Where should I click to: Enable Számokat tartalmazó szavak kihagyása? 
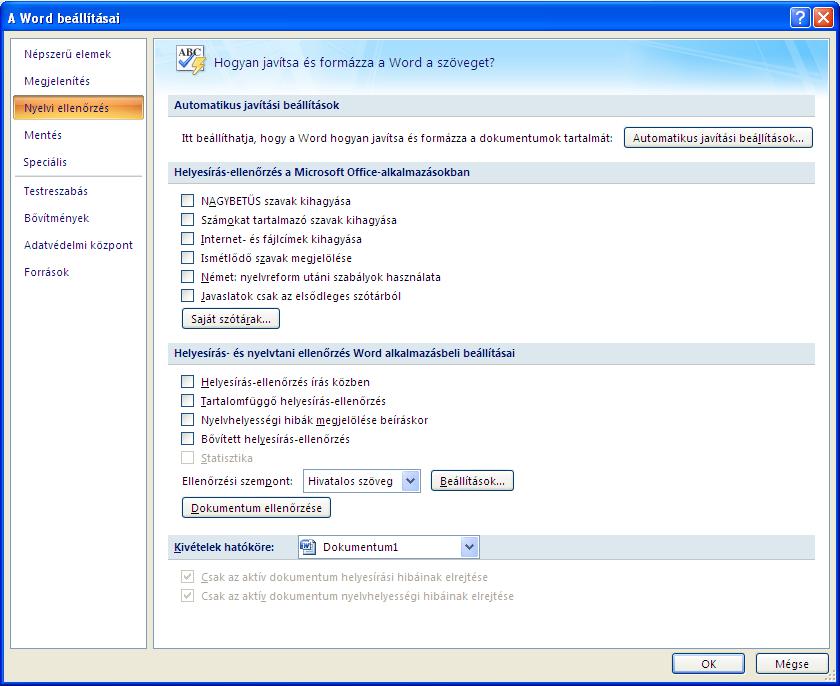click(x=188, y=220)
